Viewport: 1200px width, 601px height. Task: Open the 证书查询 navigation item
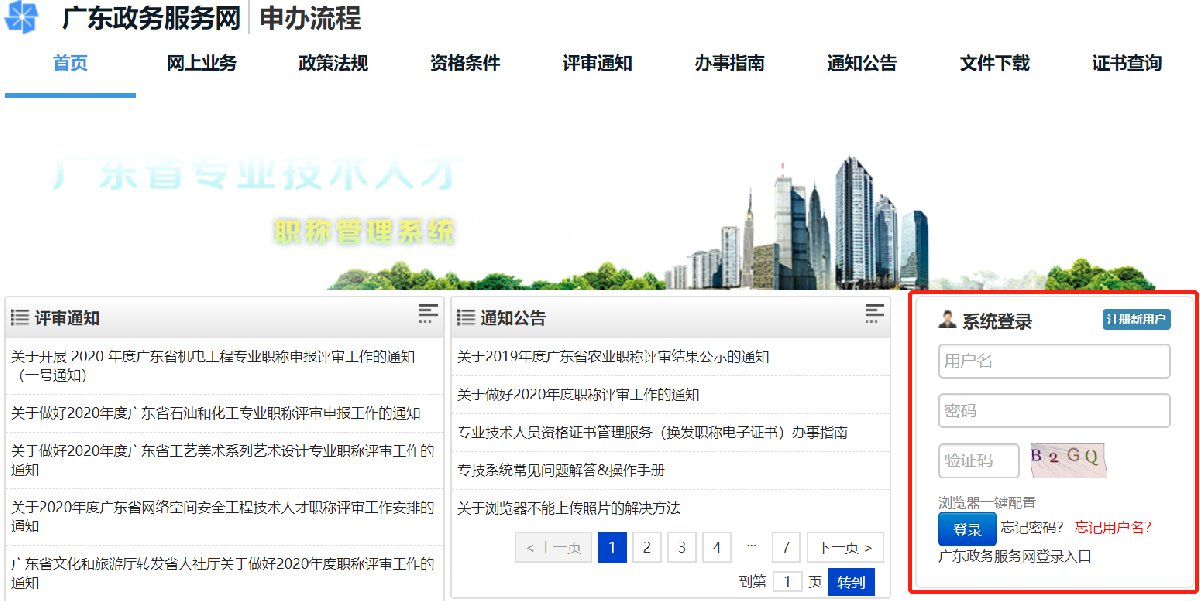click(x=1127, y=64)
